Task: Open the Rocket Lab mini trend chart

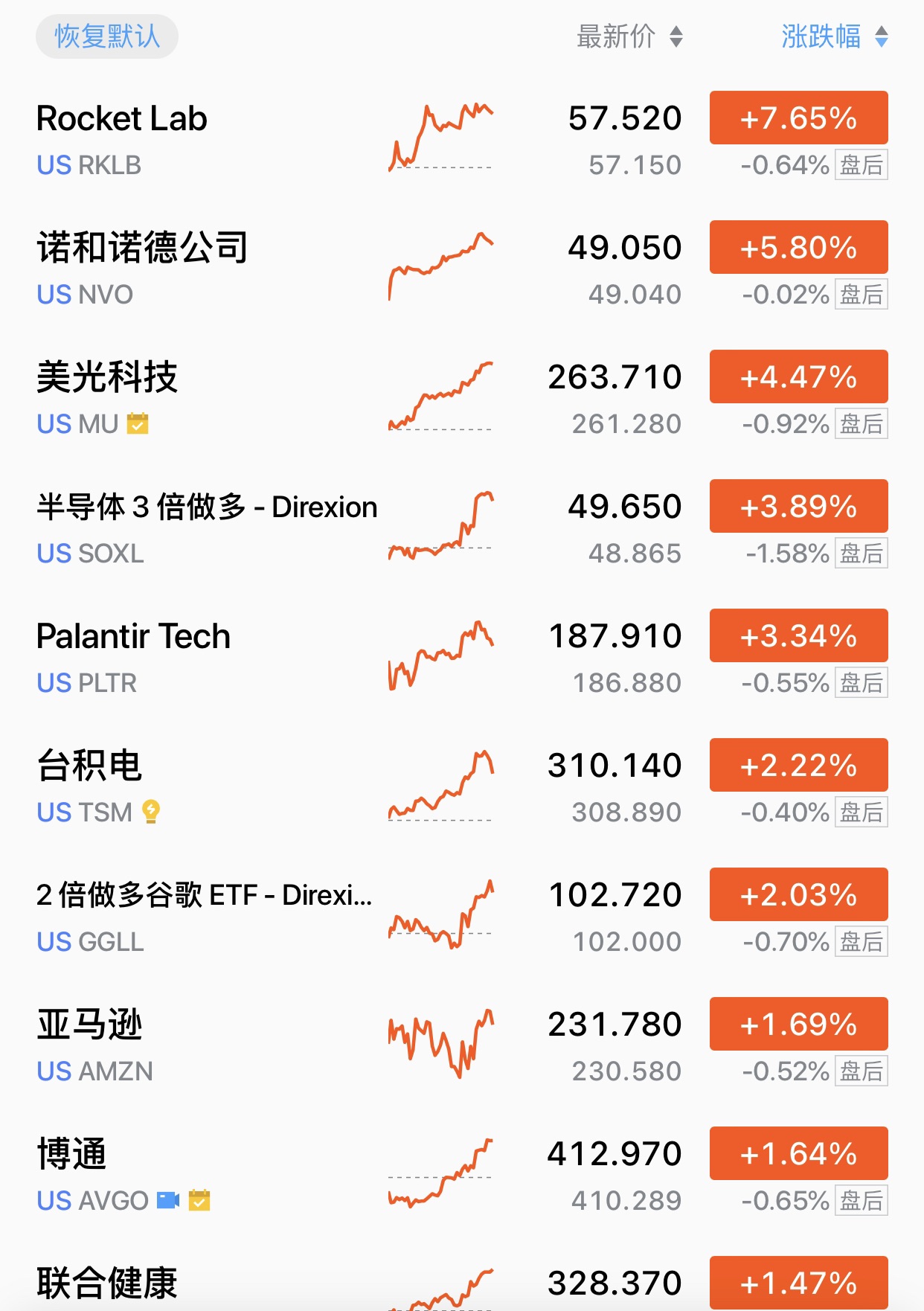Action: pos(440,138)
